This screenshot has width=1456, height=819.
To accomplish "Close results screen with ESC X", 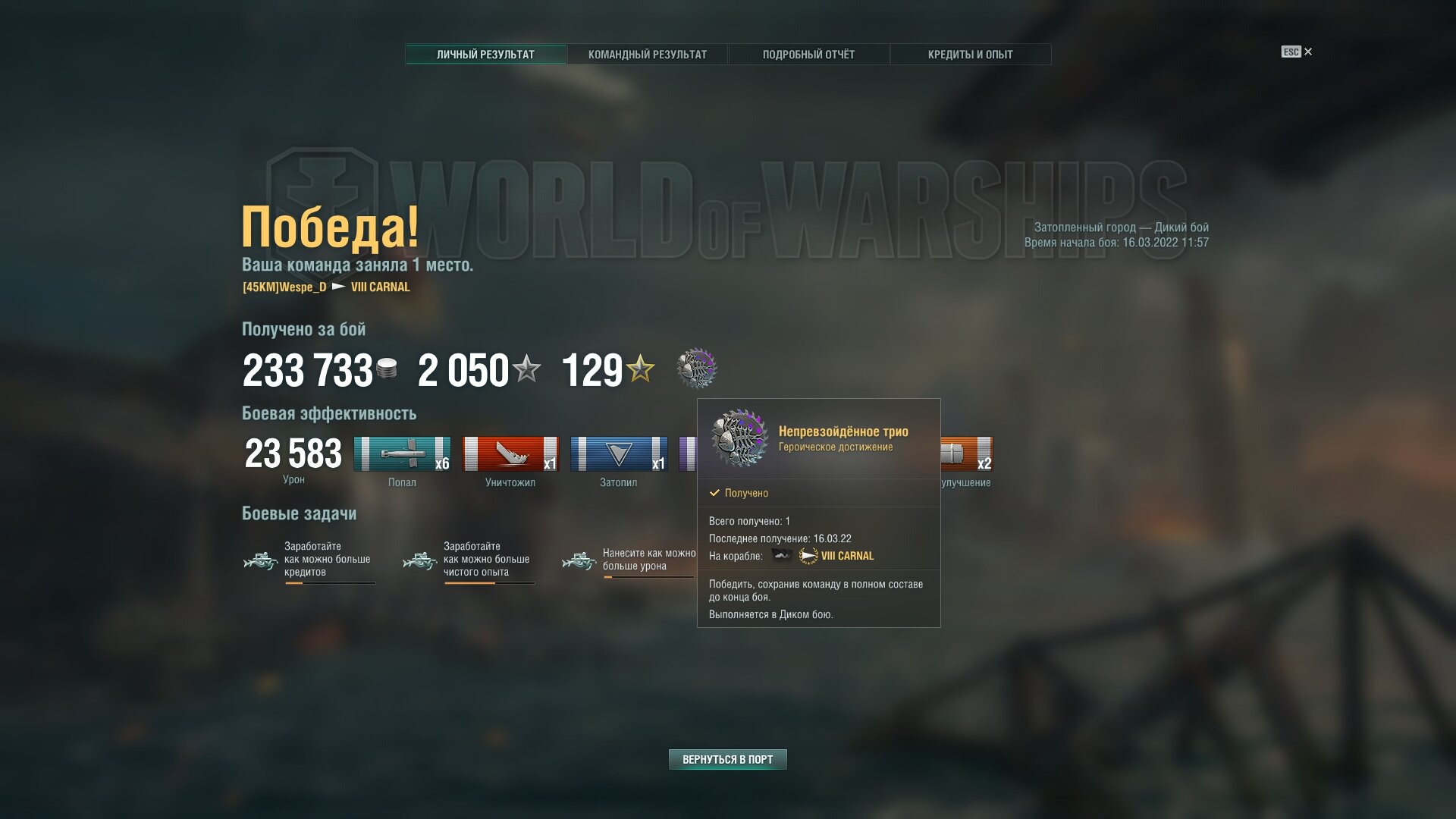I will 1297,52.
